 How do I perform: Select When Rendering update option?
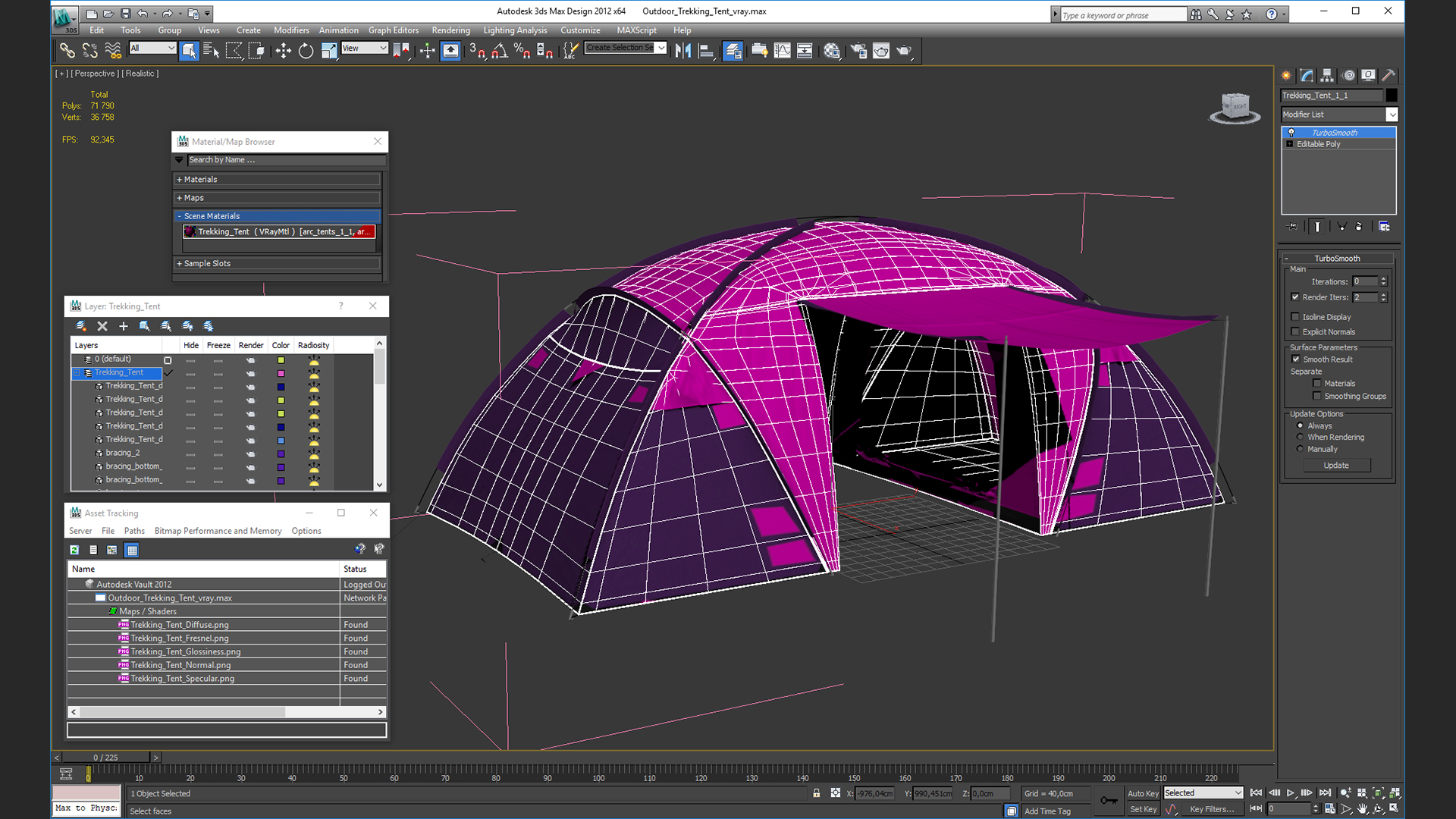(1301, 438)
